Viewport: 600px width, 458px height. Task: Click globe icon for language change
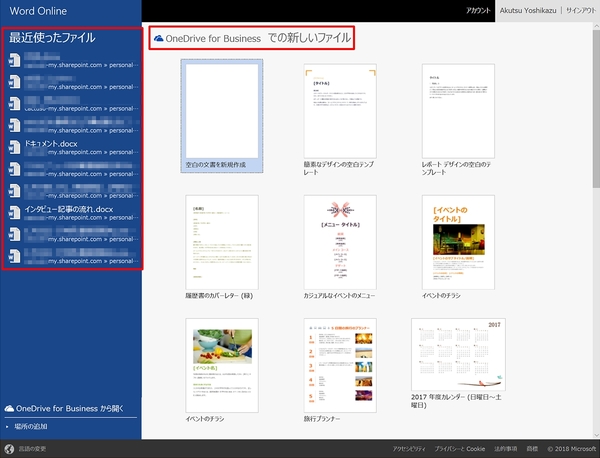[x=9, y=449]
